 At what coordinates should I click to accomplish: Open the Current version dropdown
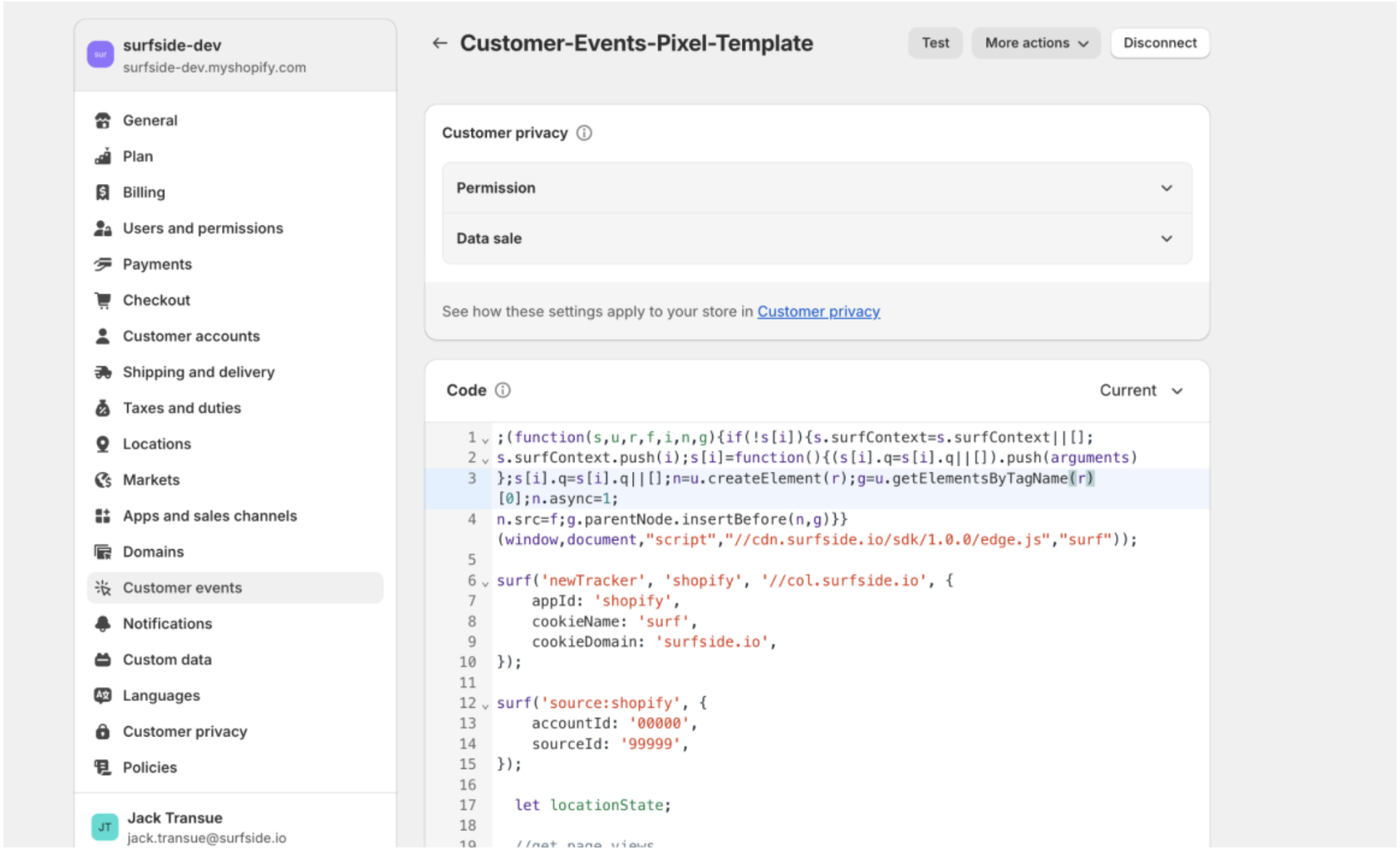coord(1142,390)
